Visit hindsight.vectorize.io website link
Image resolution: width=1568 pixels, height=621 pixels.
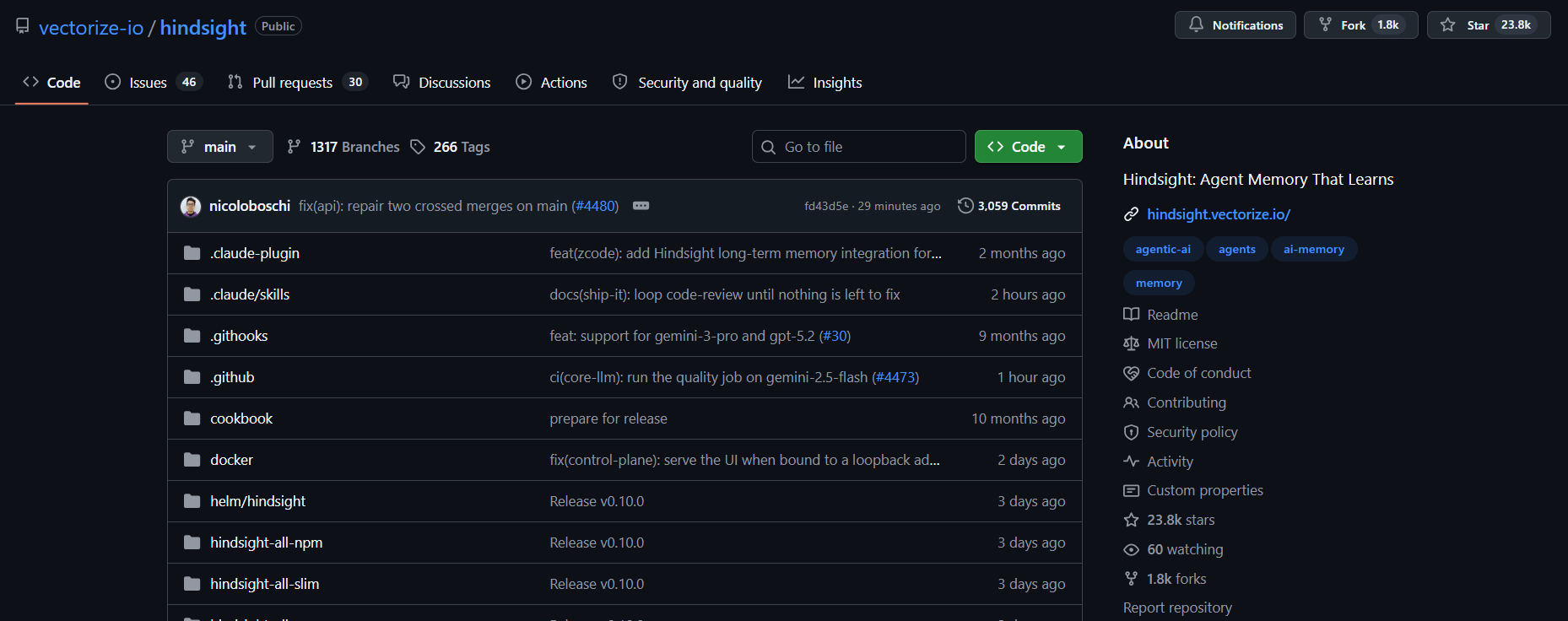(1219, 214)
